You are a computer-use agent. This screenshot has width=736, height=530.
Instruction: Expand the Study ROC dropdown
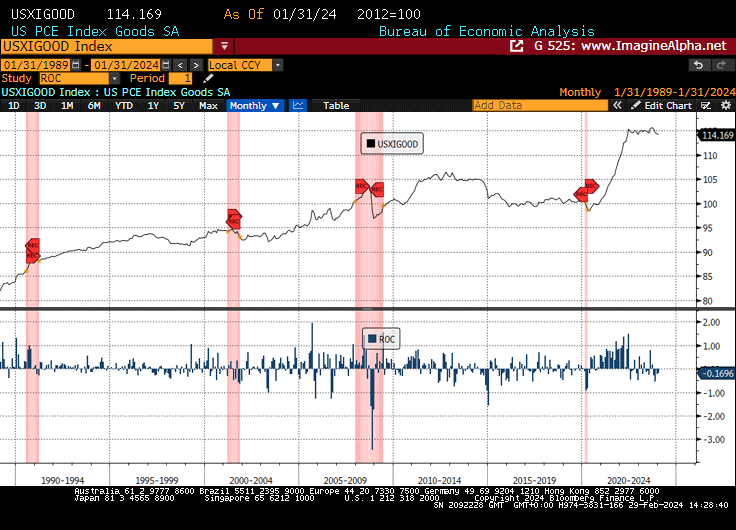point(114,78)
